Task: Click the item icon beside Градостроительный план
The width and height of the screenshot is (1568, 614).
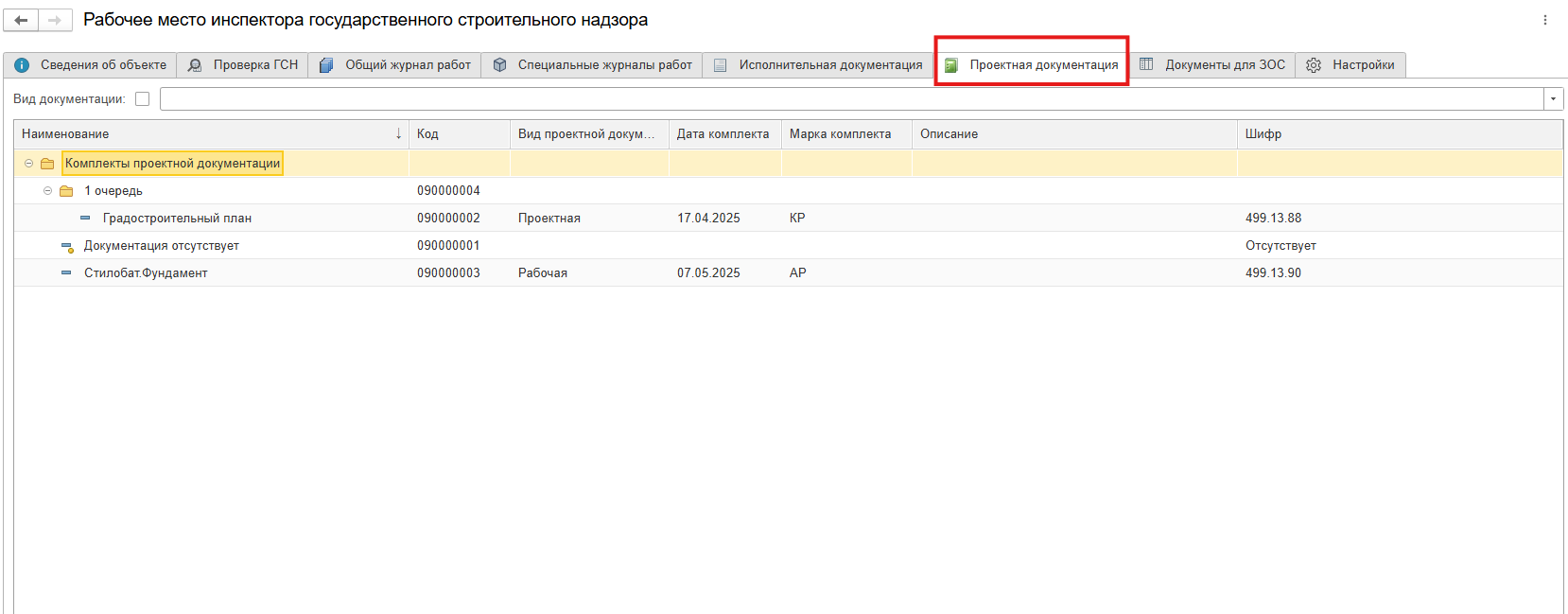Action: coord(85,219)
